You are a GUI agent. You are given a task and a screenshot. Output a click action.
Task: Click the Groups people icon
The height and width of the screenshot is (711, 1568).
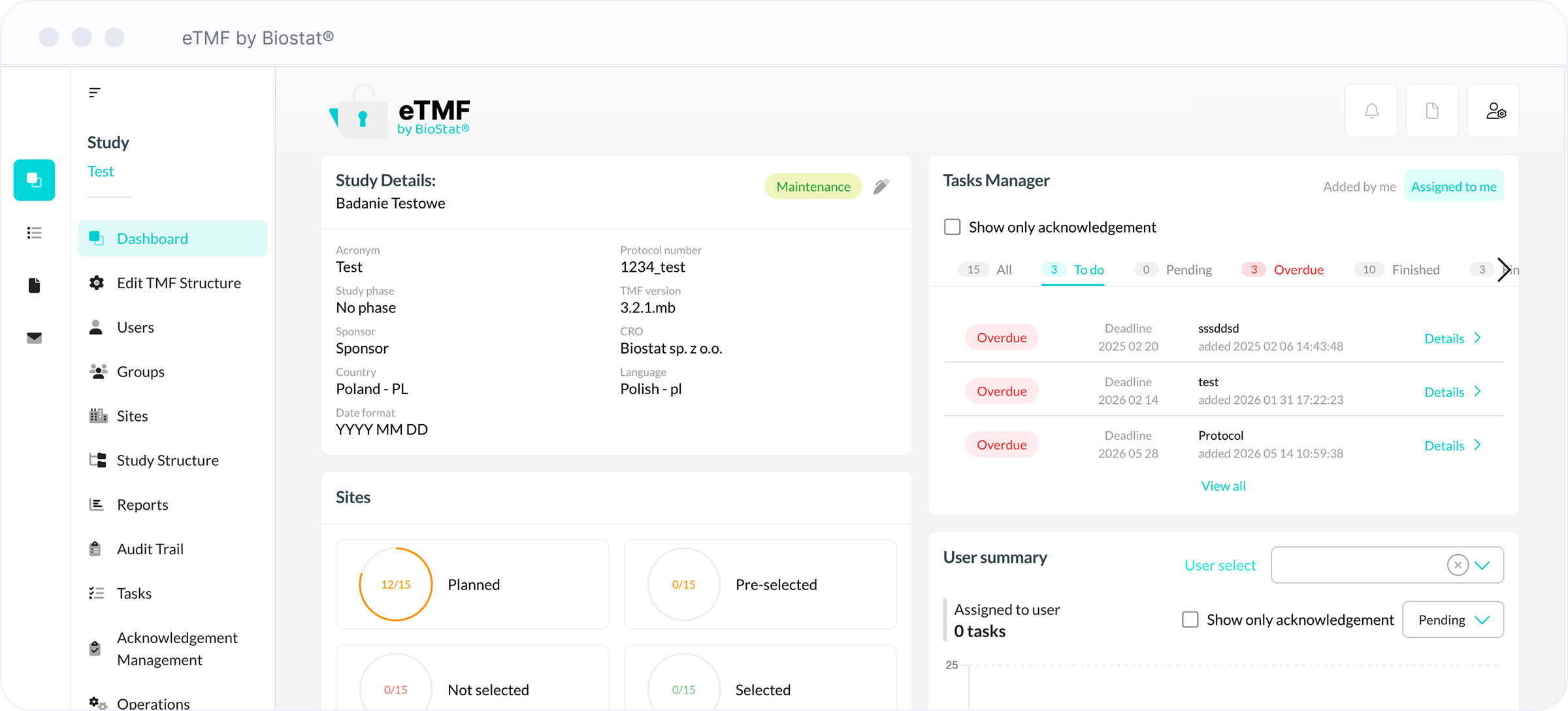[98, 372]
